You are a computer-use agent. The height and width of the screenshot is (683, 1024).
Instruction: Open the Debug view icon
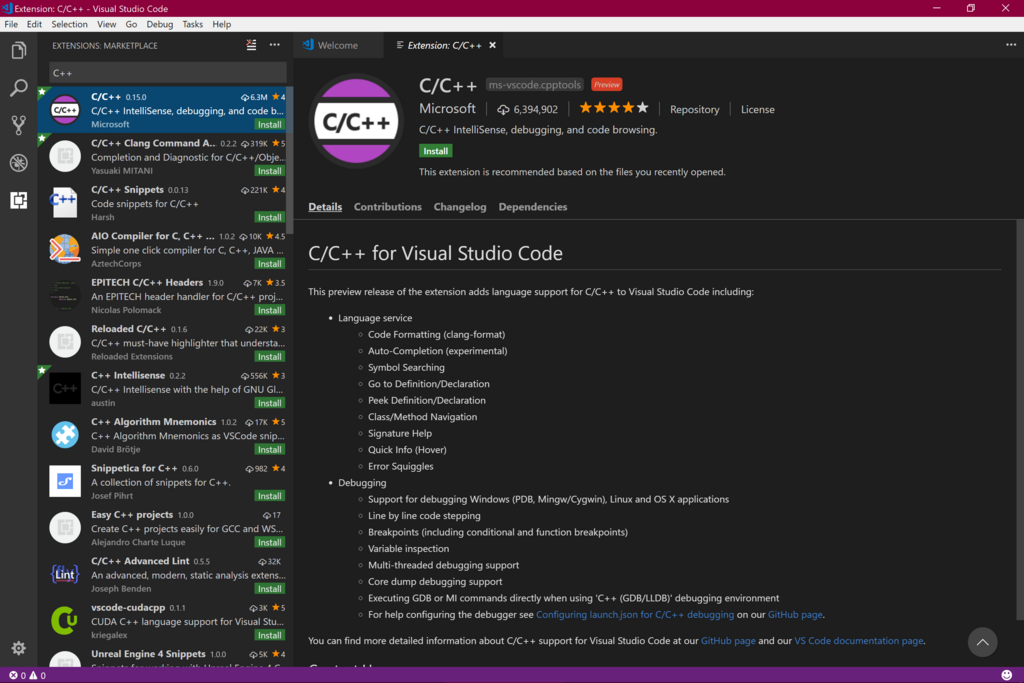(18, 163)
